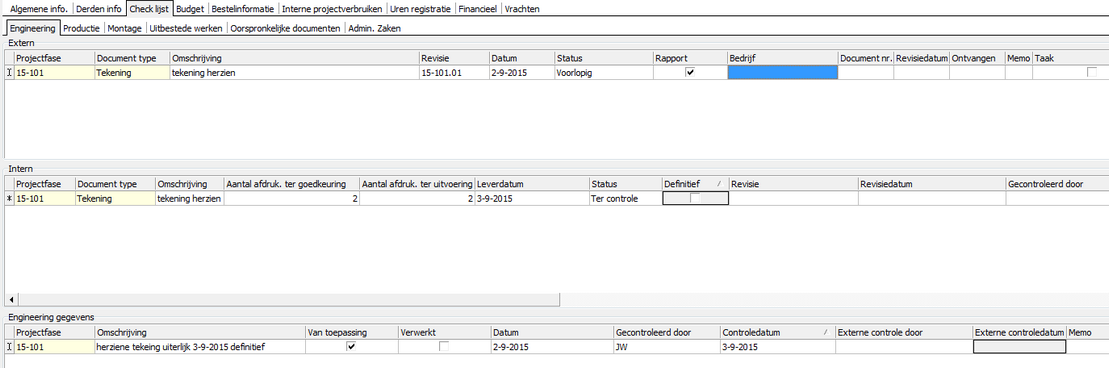
Task: Uncheck the Van toepassing checkbox
Action: tap(352, 347)
